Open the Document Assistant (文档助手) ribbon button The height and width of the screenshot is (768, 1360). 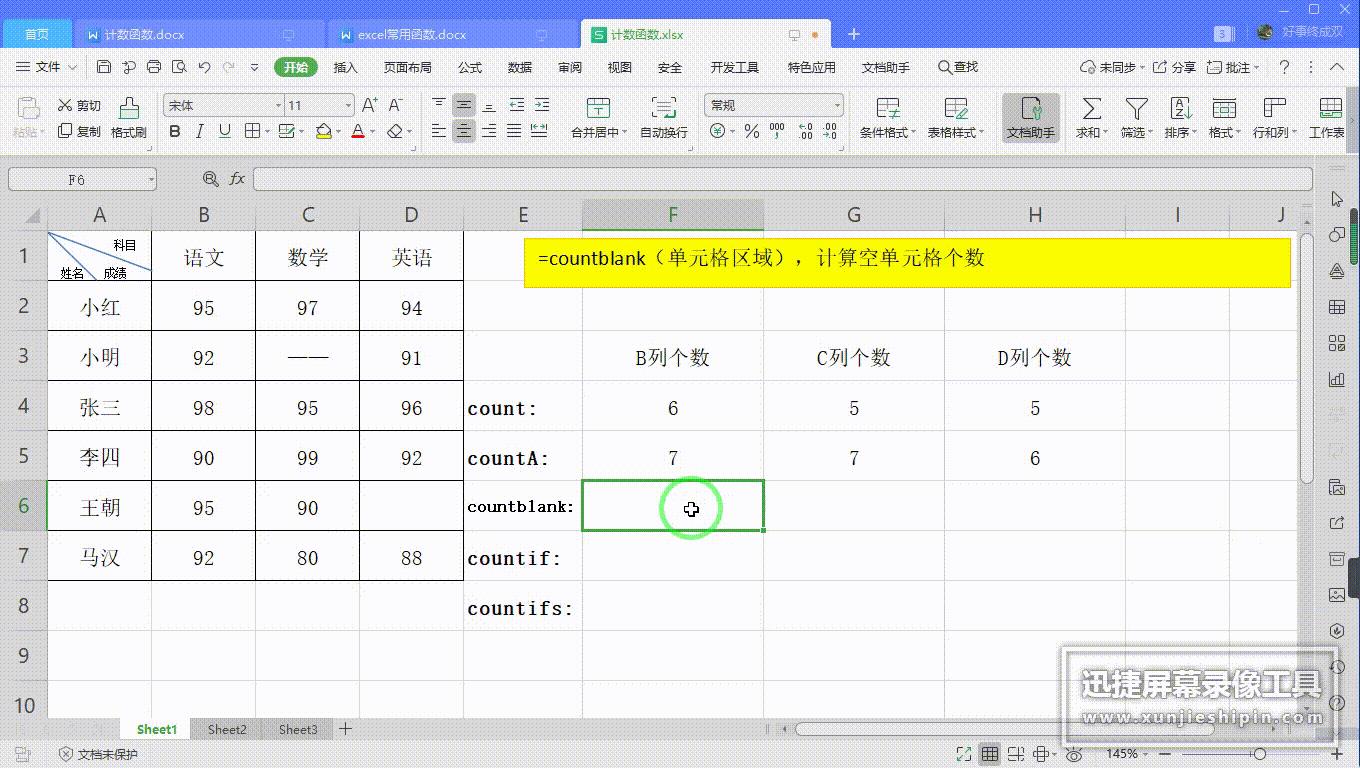coord(1031,118)
